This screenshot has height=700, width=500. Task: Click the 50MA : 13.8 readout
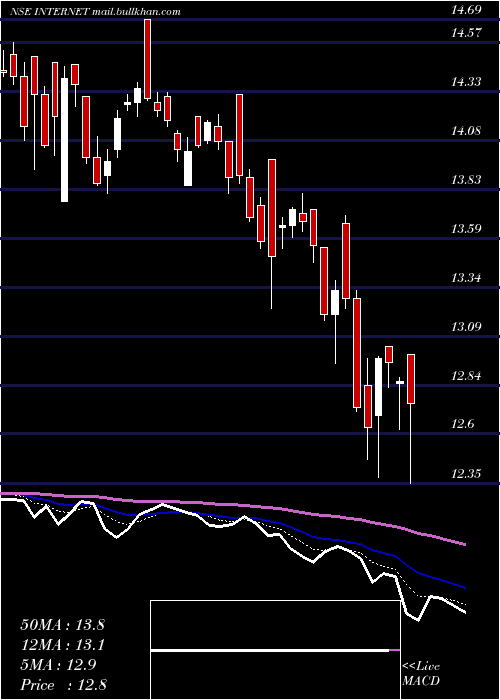click(62, 625)
